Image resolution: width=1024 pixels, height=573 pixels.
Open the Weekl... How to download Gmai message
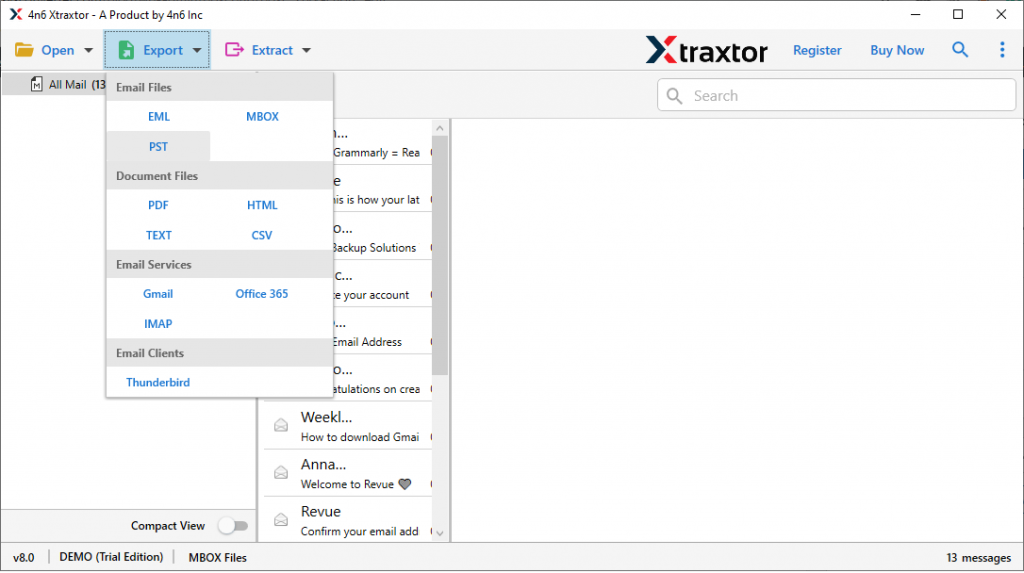point(348,426)
